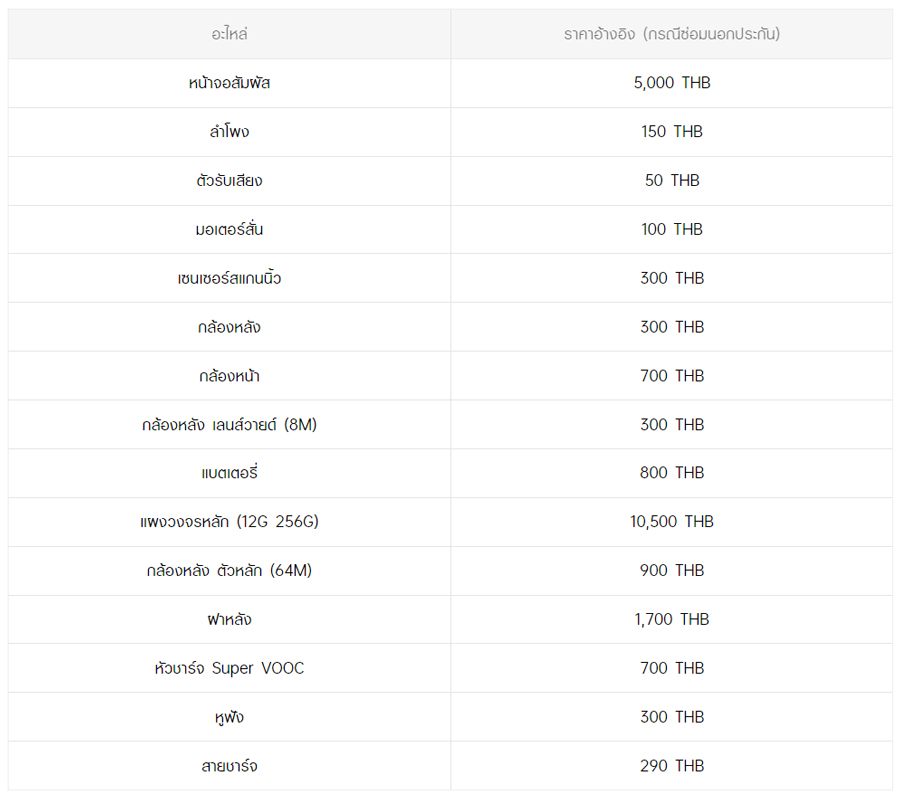The height and width of the screenshot is (799, 900).
Task: Select กล้องหลัง เลนส์วายด์ (8M) cell
Action: 229,425
